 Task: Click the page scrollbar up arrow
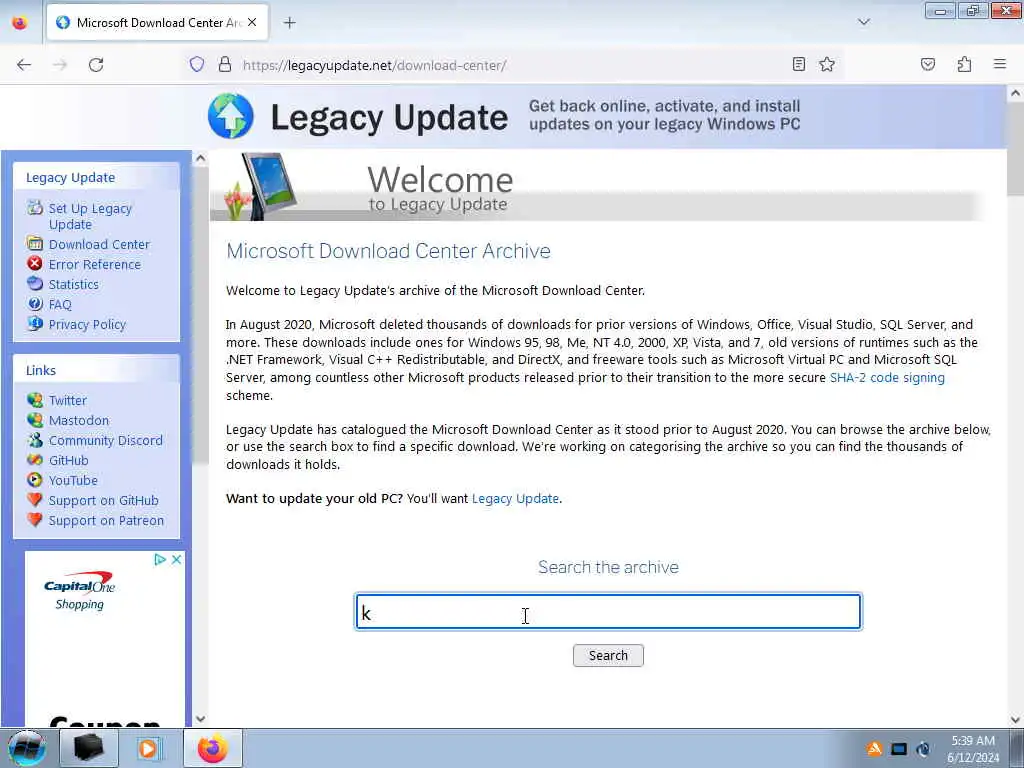tap(1016, 93)
